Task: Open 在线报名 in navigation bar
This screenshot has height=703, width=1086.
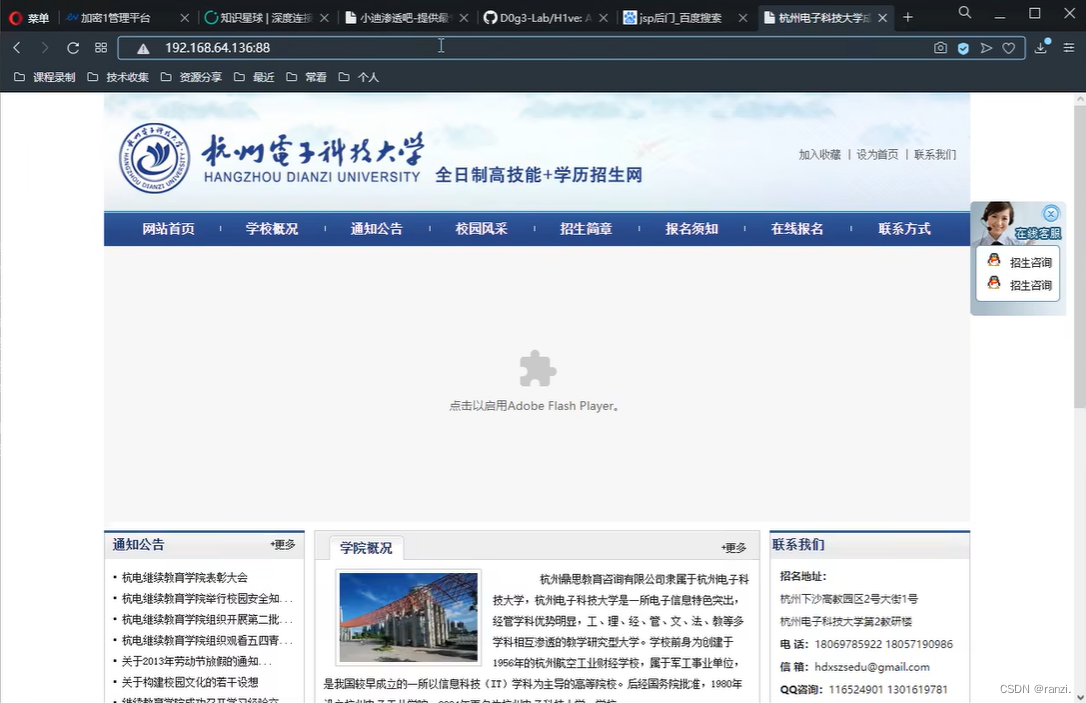Action: 797,229
